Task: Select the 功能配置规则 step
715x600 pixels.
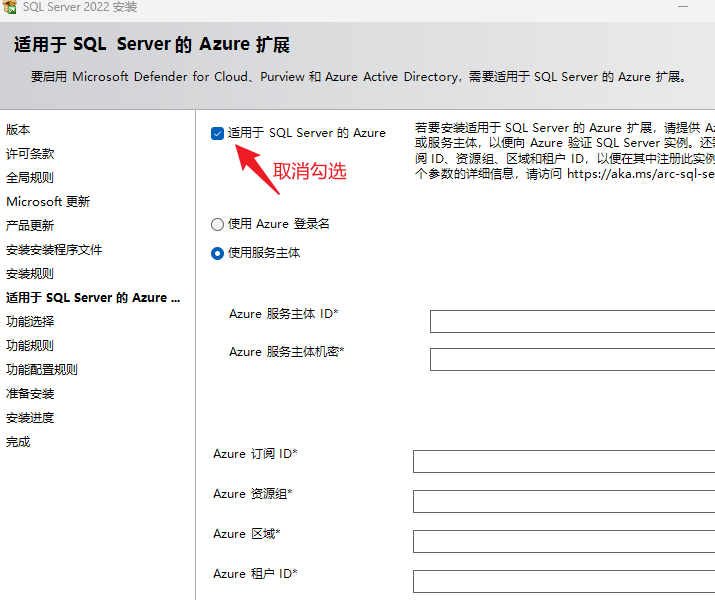Action: pos(42,370)
